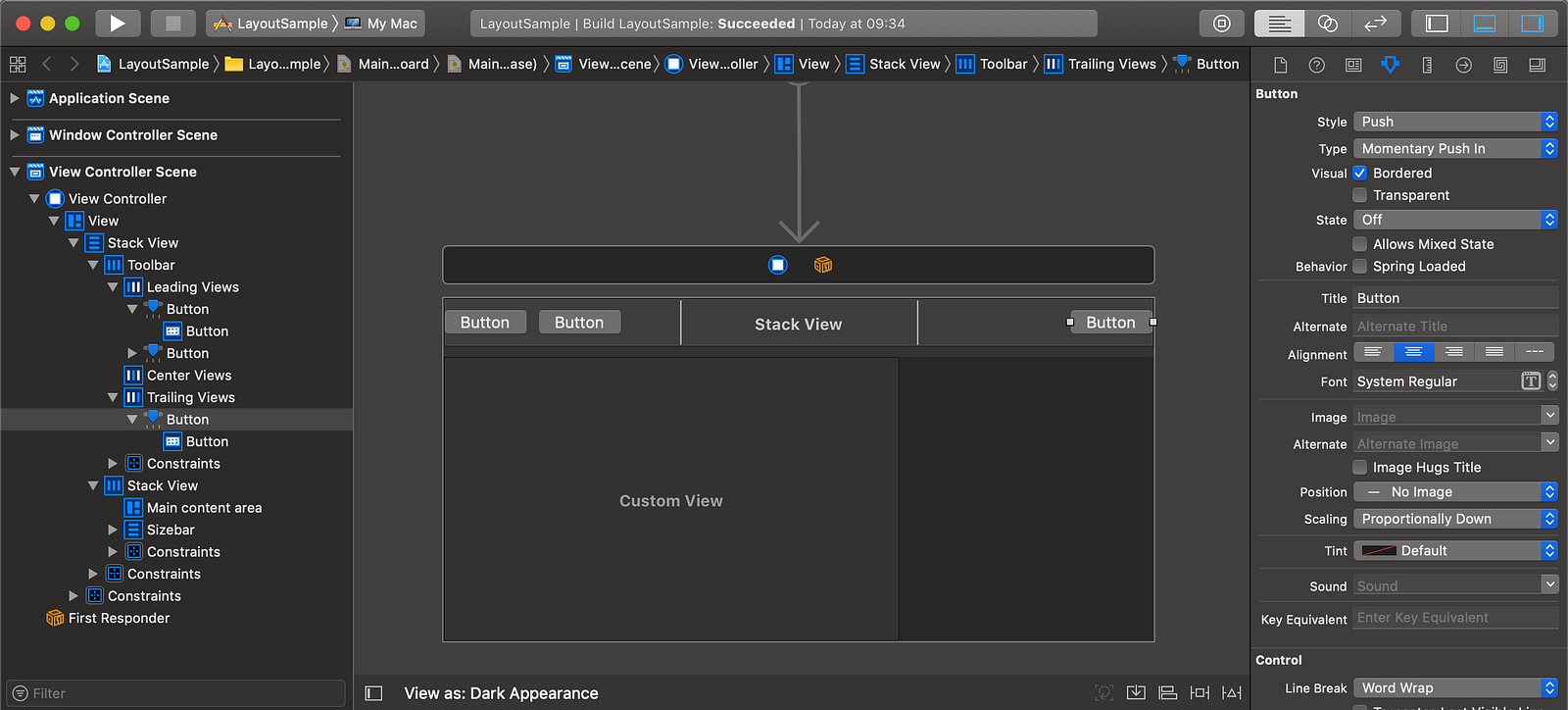The image size is (1568, 710).
Task: Select center text alignment
Action: [x=1413, y=352]
